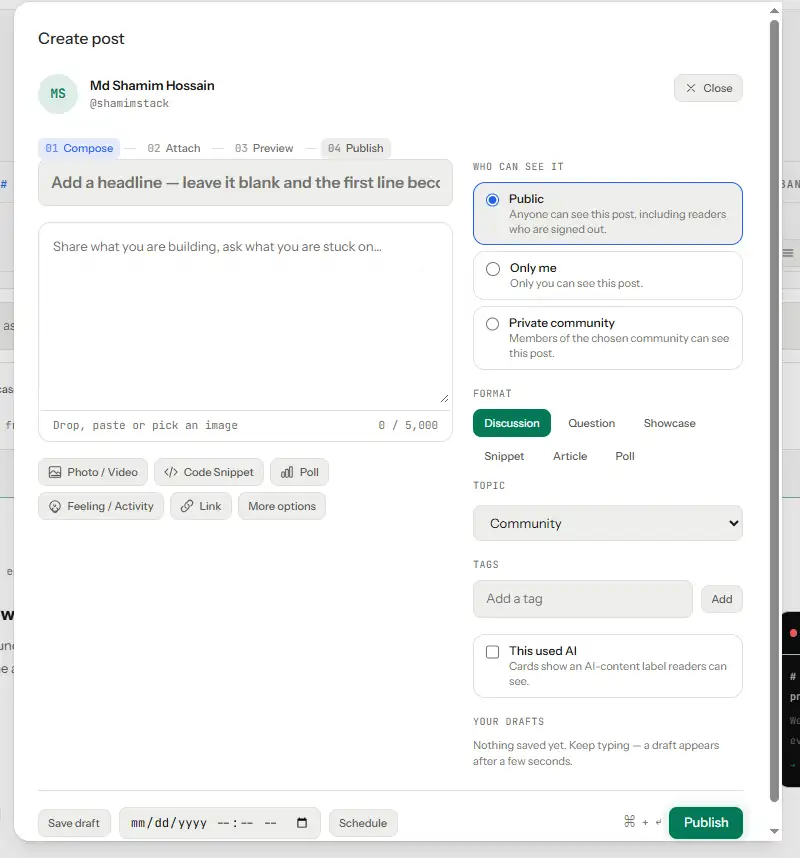Viewport: 800px width, 858px height.
Task: Click the @shamimstack username
Action: coord(129,103)
